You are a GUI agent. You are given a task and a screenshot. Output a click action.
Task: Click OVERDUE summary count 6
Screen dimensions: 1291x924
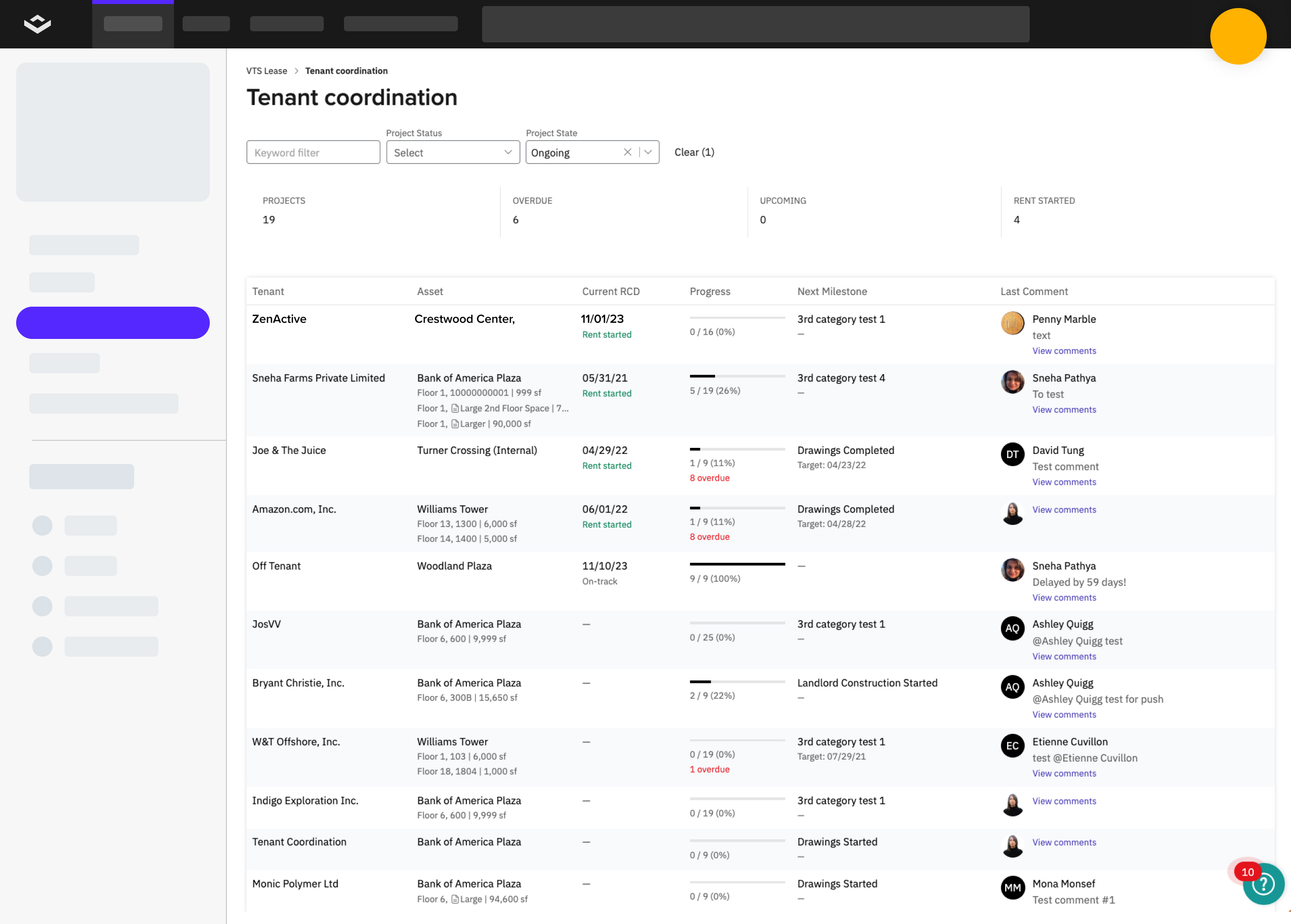click(x=515, y=219)
